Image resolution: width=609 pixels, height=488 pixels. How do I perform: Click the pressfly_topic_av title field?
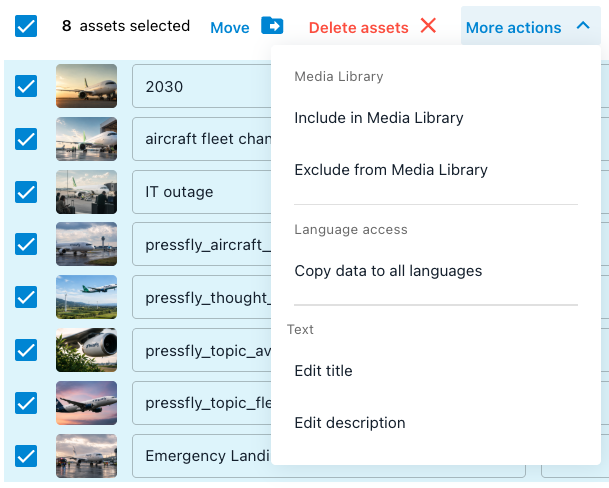(202, 350)
